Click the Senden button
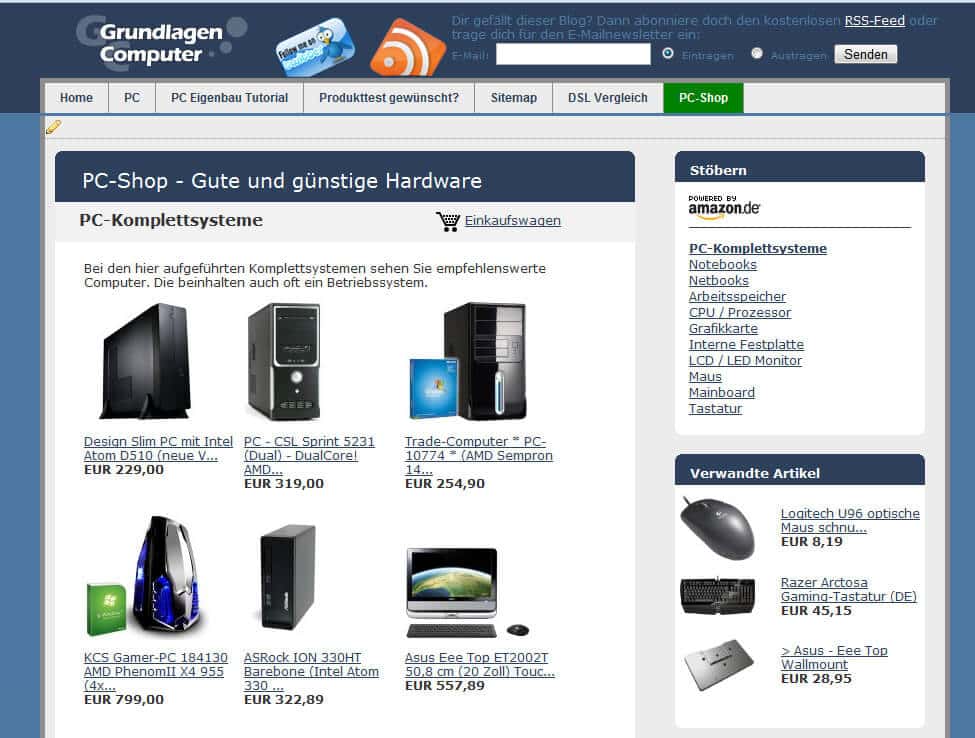 (866, 54)
